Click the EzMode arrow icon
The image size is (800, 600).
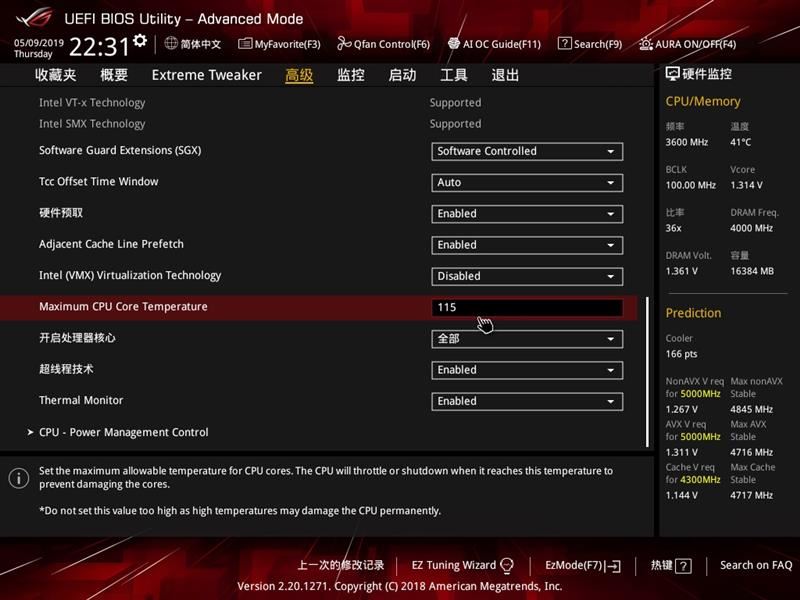click(613, 566)
